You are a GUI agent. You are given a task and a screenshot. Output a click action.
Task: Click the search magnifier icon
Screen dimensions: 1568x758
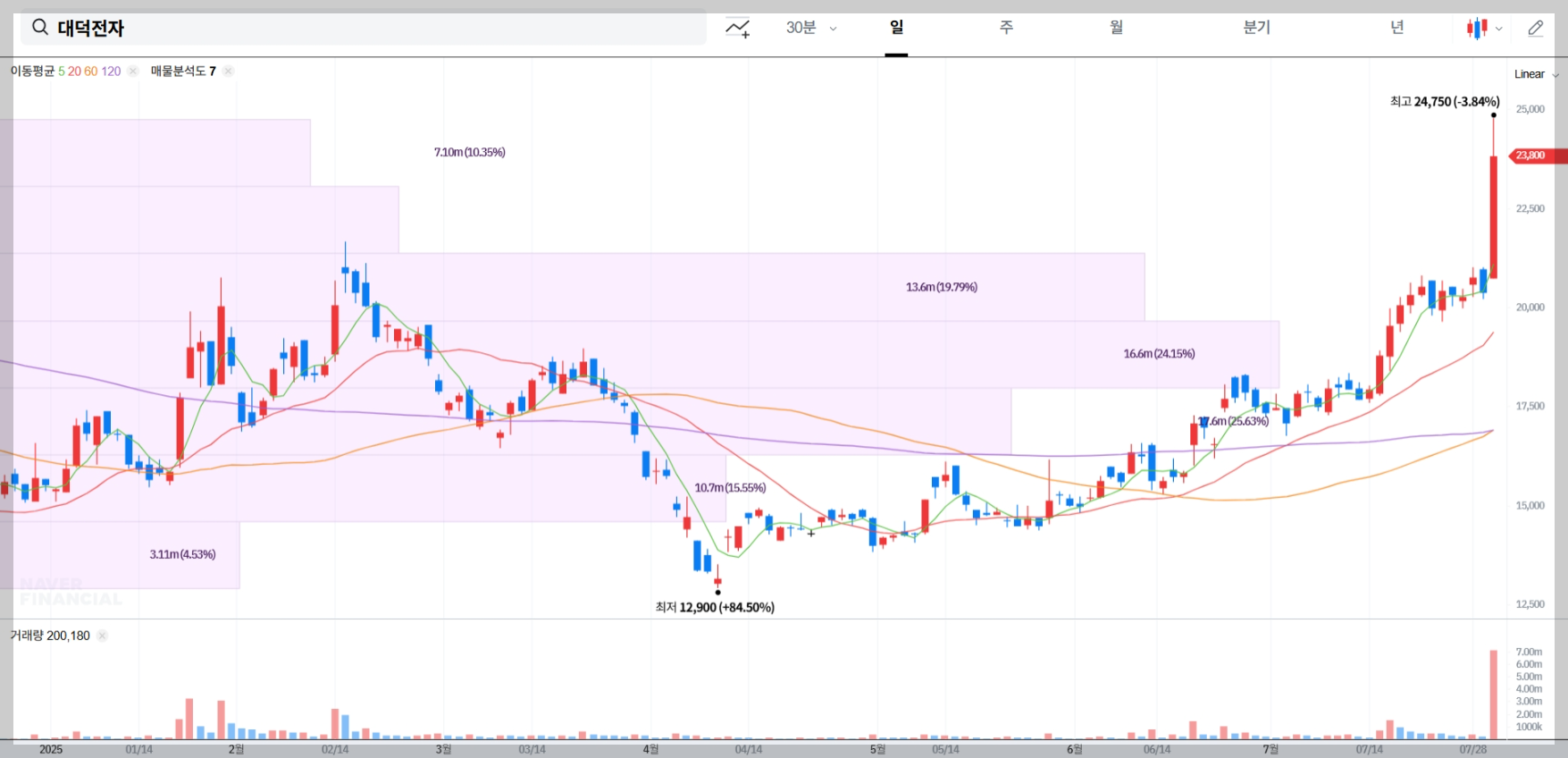point(39,28)
